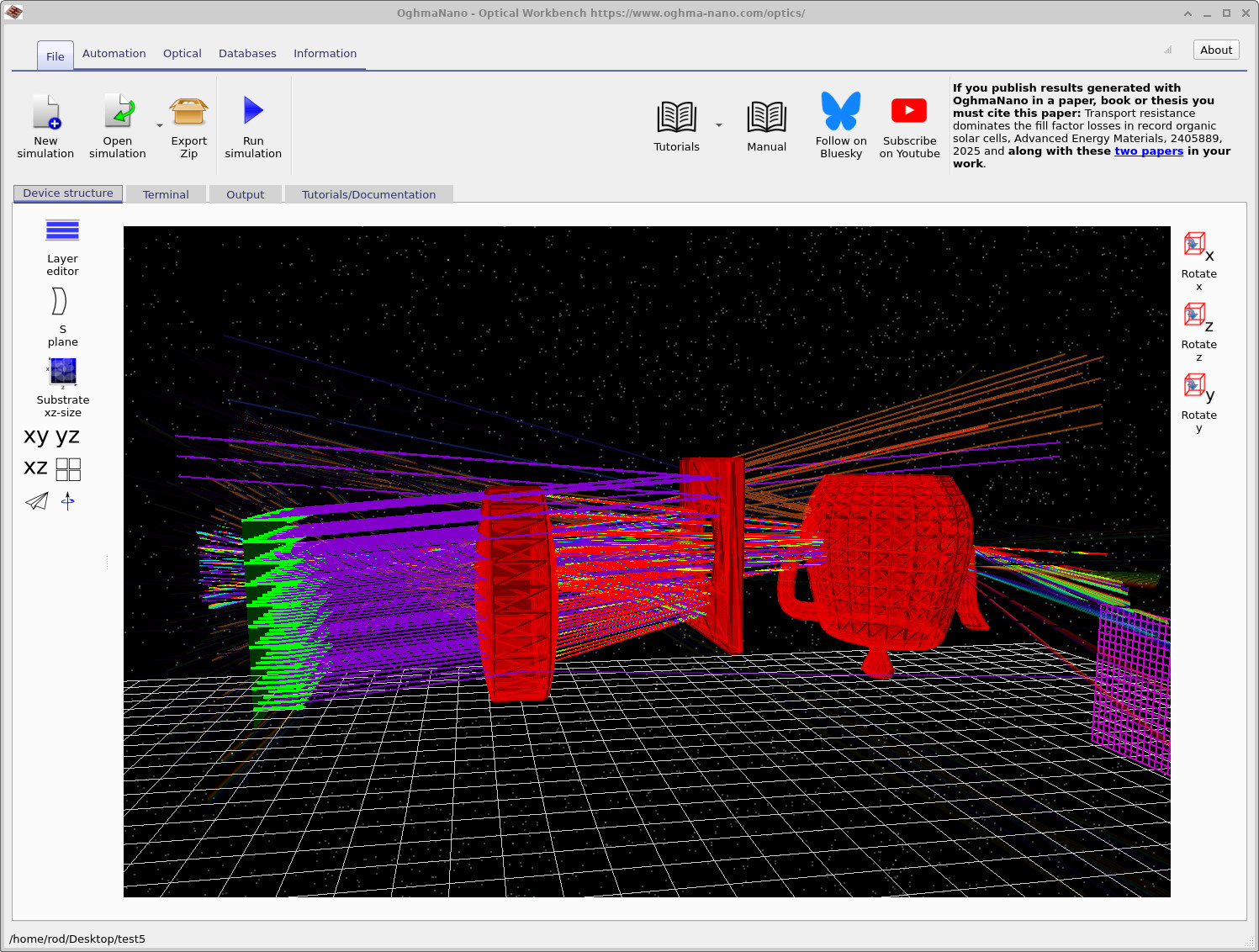
Task: Open the Terminal tab
Action: coord(166,193)
